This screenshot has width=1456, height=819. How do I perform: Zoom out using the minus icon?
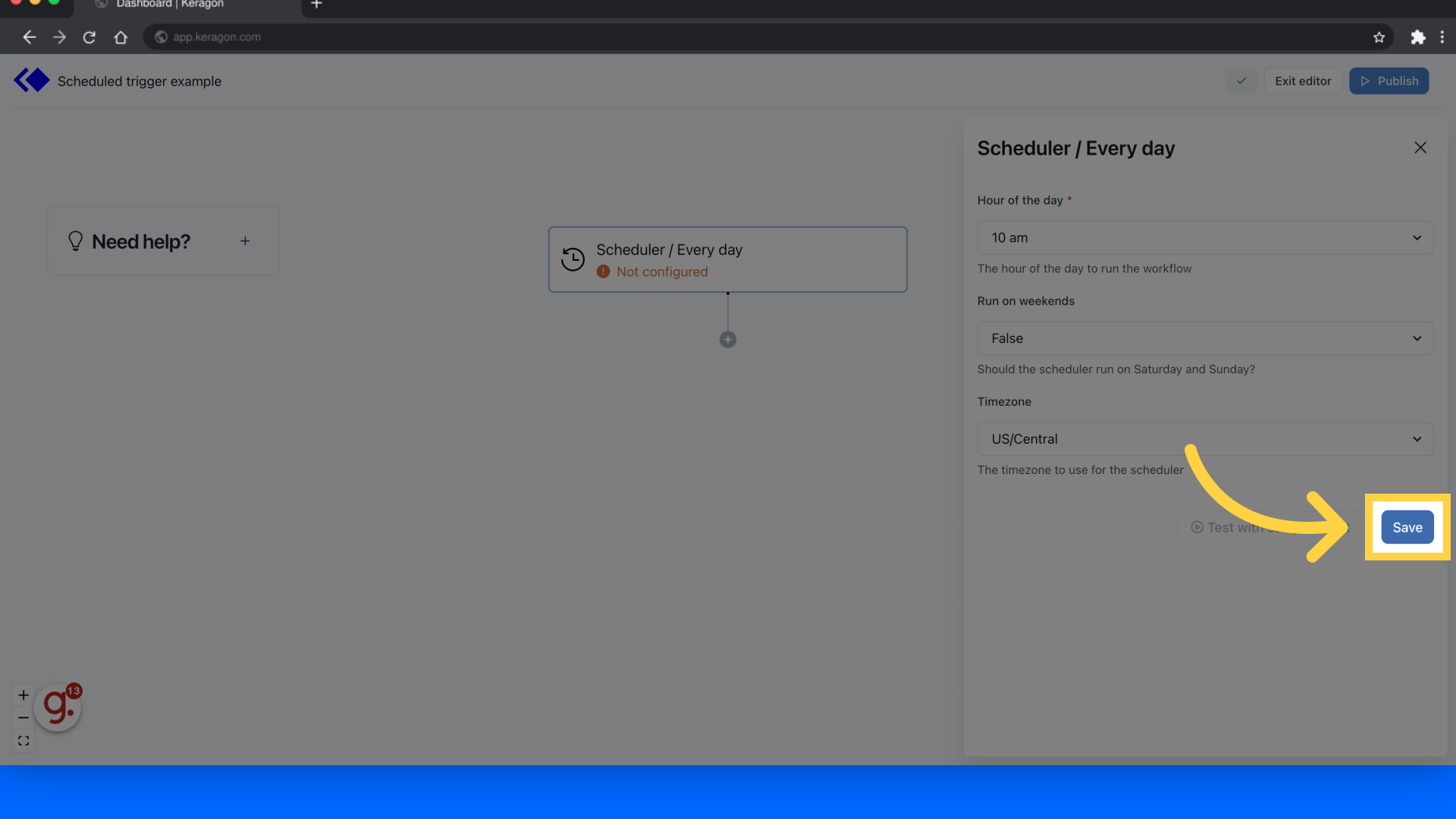[x=23, y=717]
